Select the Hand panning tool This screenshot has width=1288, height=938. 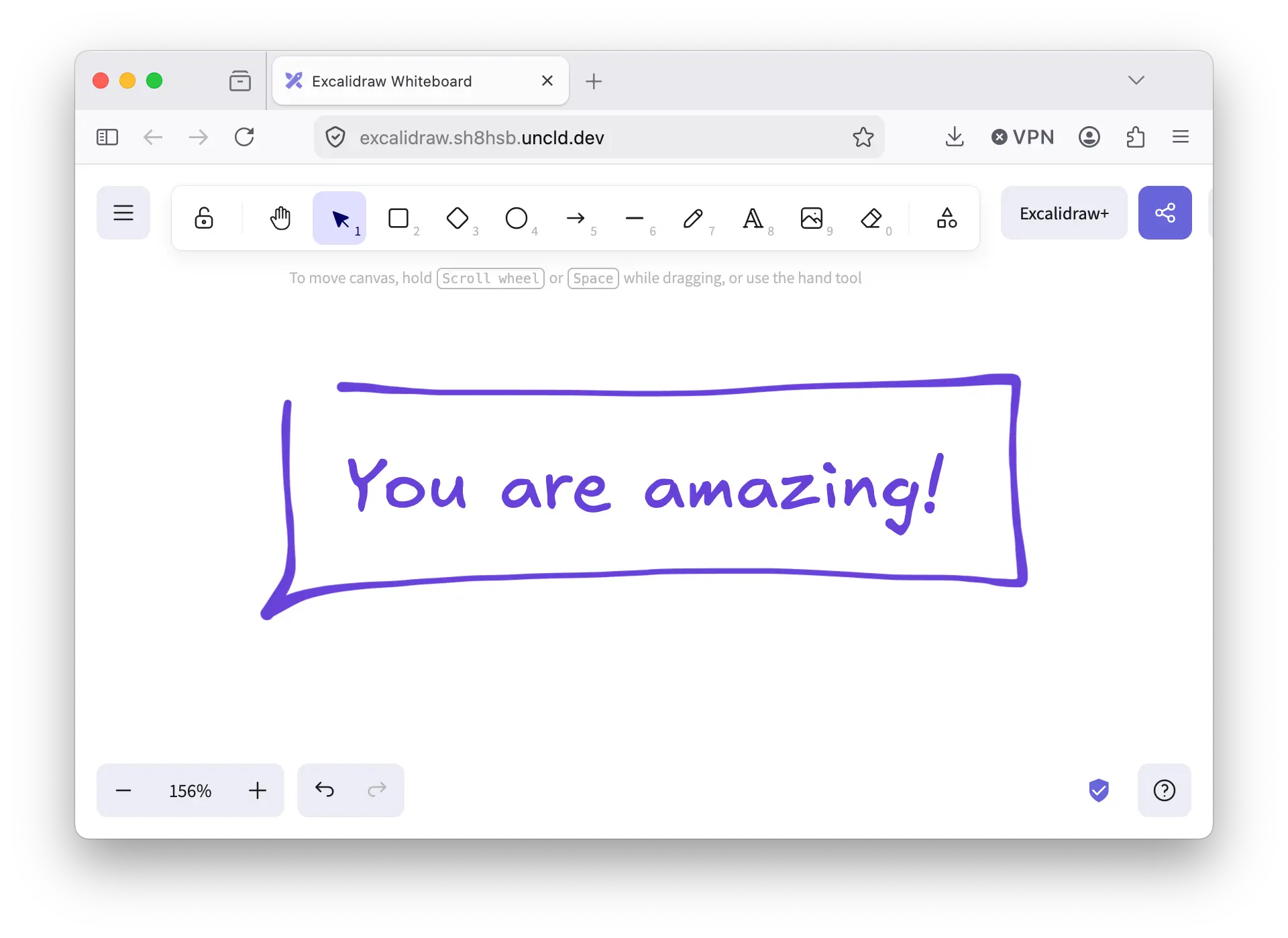click(x=280, y=218)
